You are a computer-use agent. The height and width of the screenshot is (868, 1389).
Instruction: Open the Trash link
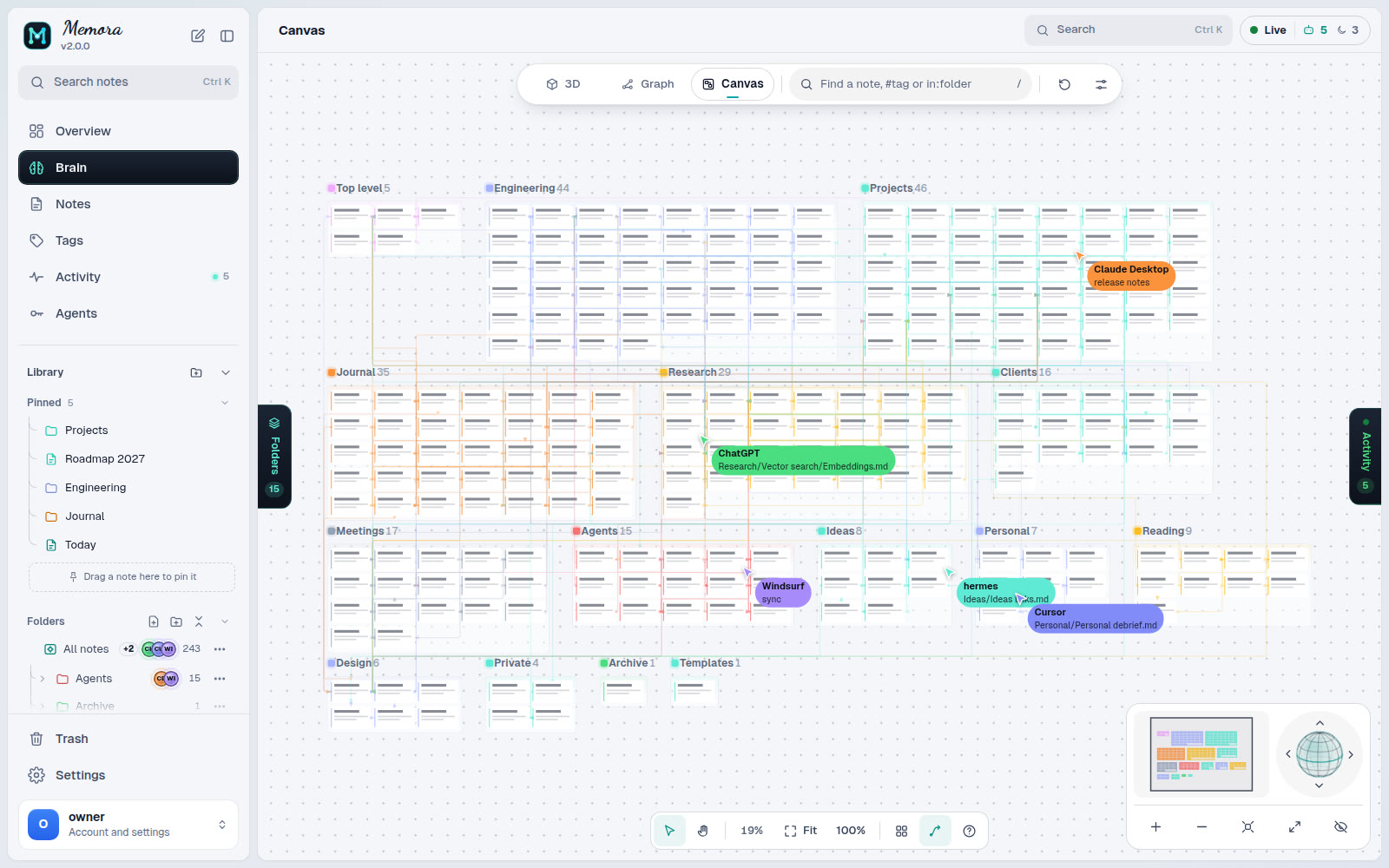coord(128,739)
